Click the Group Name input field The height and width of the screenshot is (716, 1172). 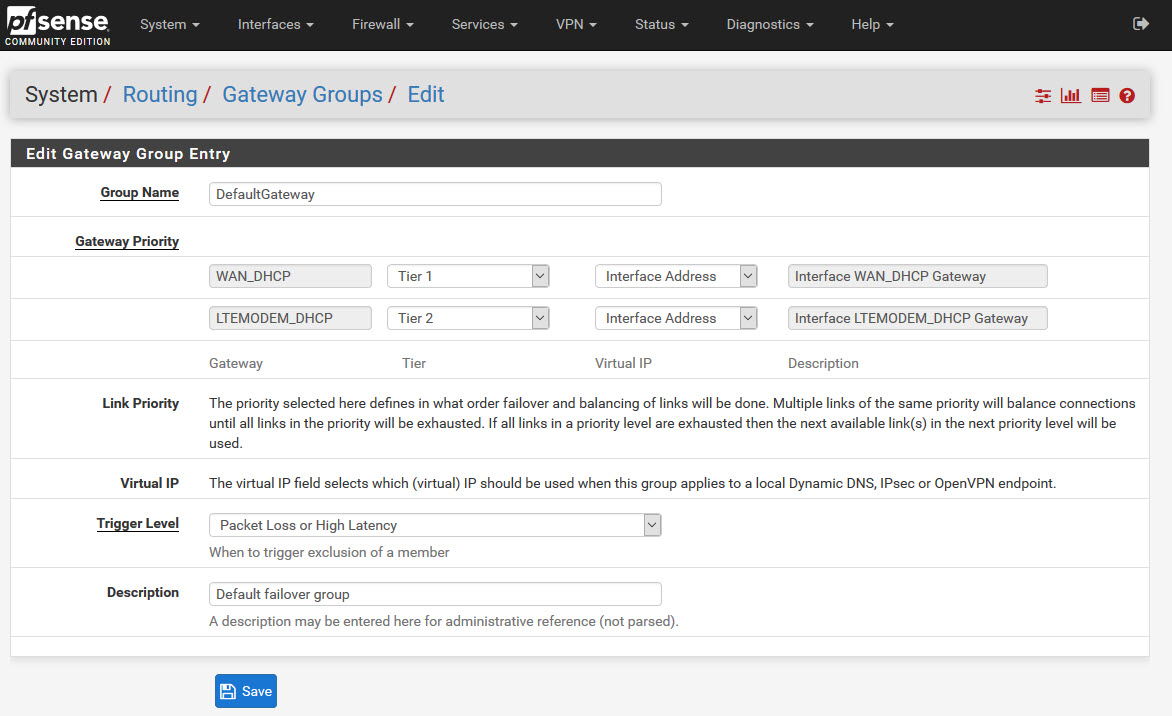pyautogui.click(x=435, y=194)
